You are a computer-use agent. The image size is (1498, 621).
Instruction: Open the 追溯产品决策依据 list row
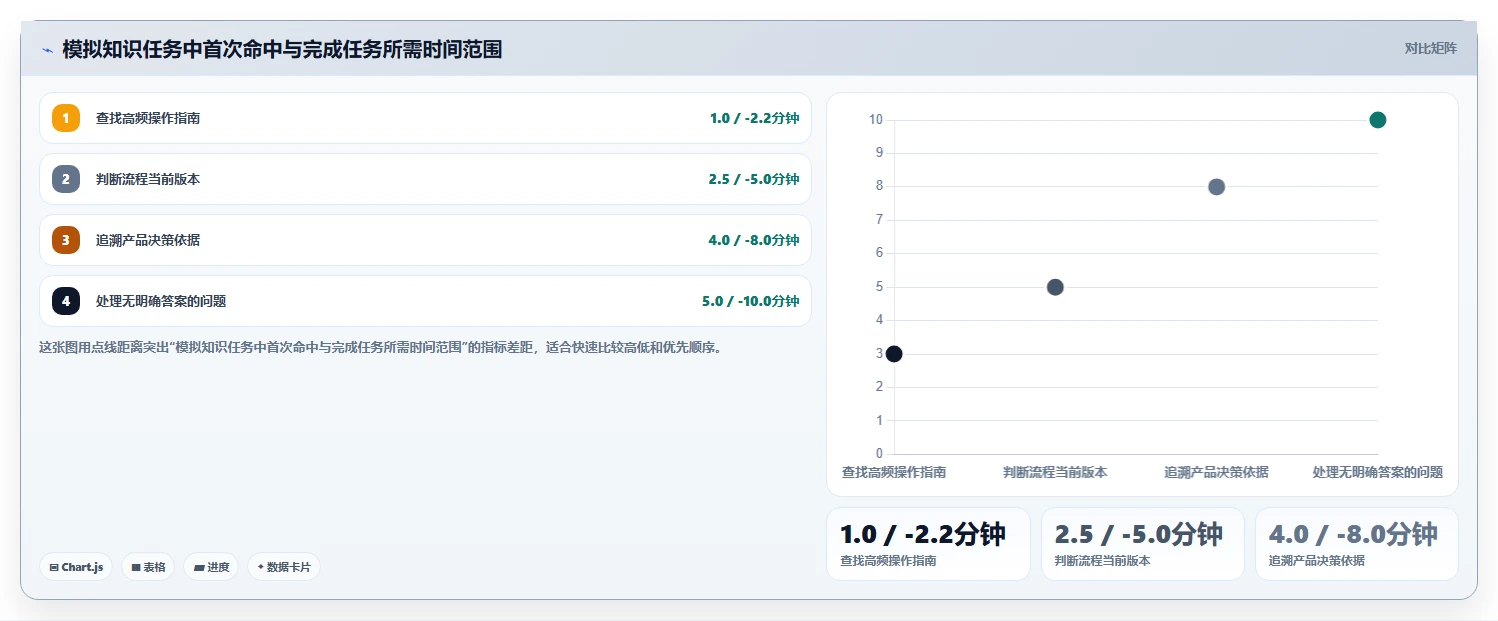coord(425,240)
